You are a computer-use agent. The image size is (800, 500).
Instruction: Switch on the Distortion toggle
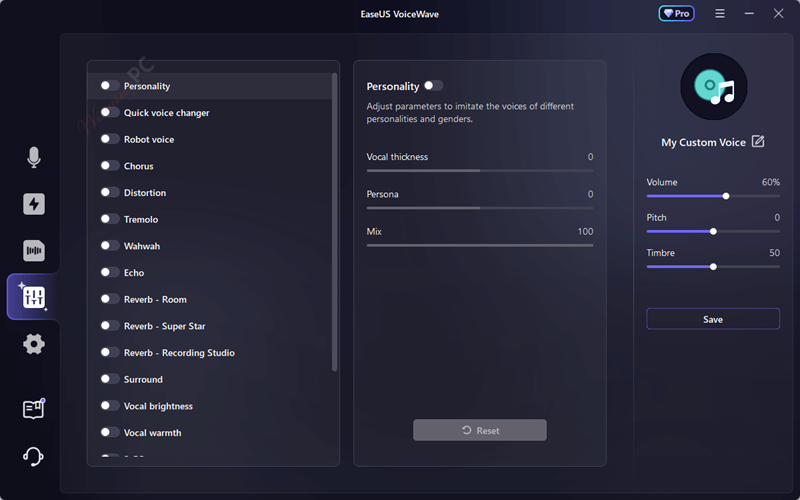click(110, 192)
